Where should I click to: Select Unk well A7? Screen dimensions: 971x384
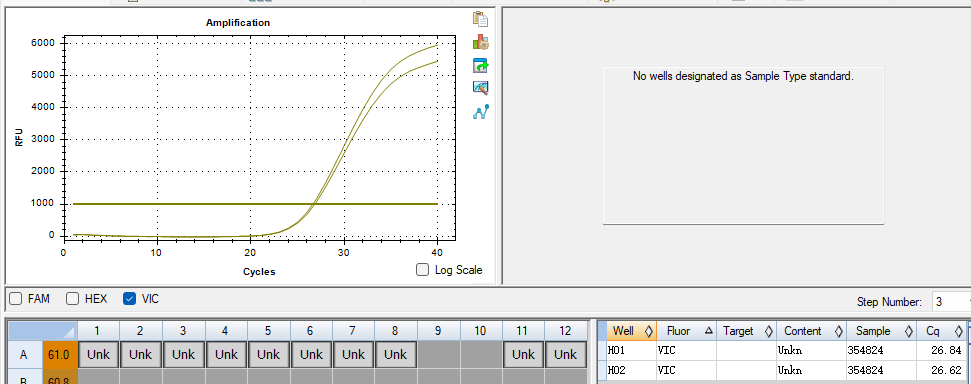click(x=353, y=355)
